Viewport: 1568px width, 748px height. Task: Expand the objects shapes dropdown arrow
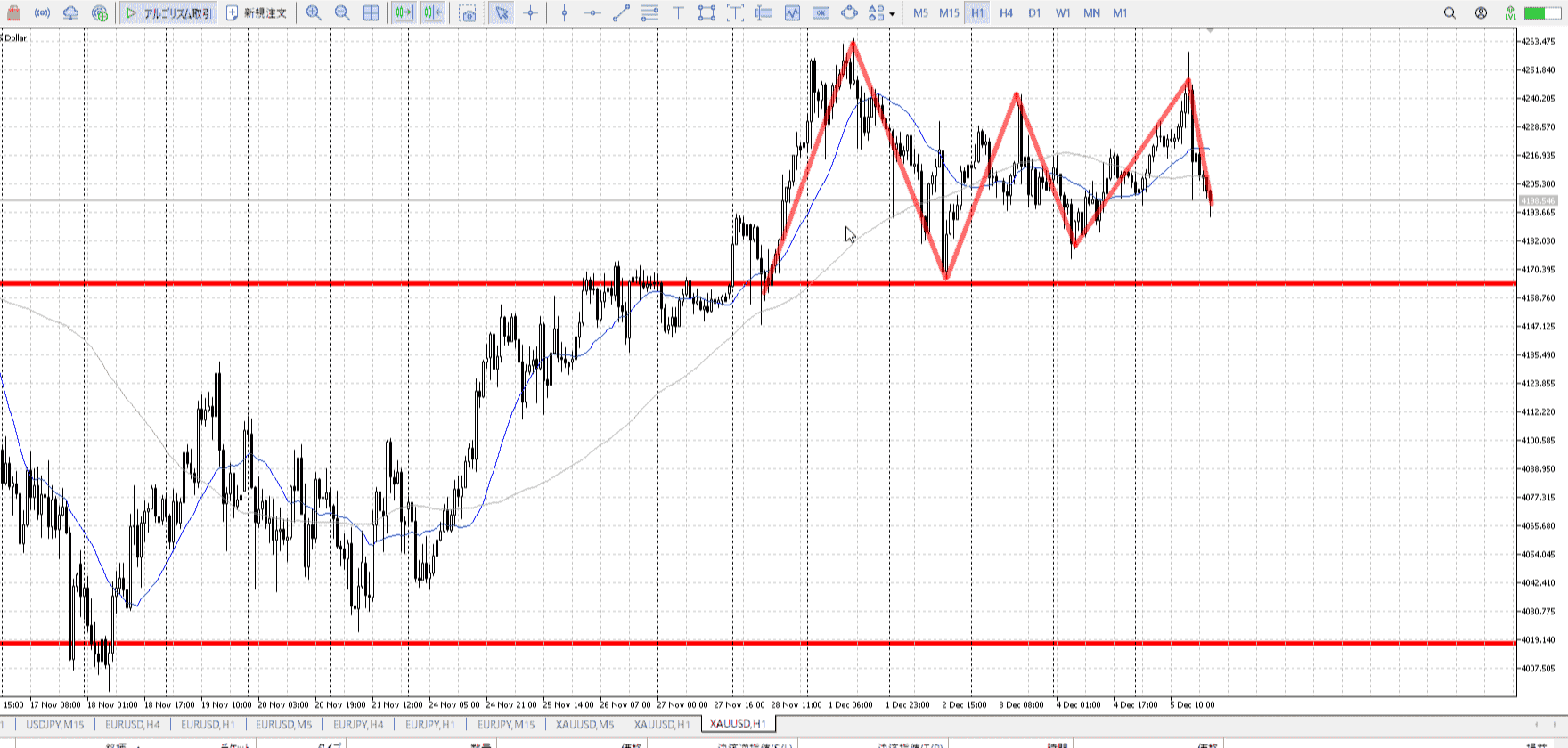click(892, 14)
